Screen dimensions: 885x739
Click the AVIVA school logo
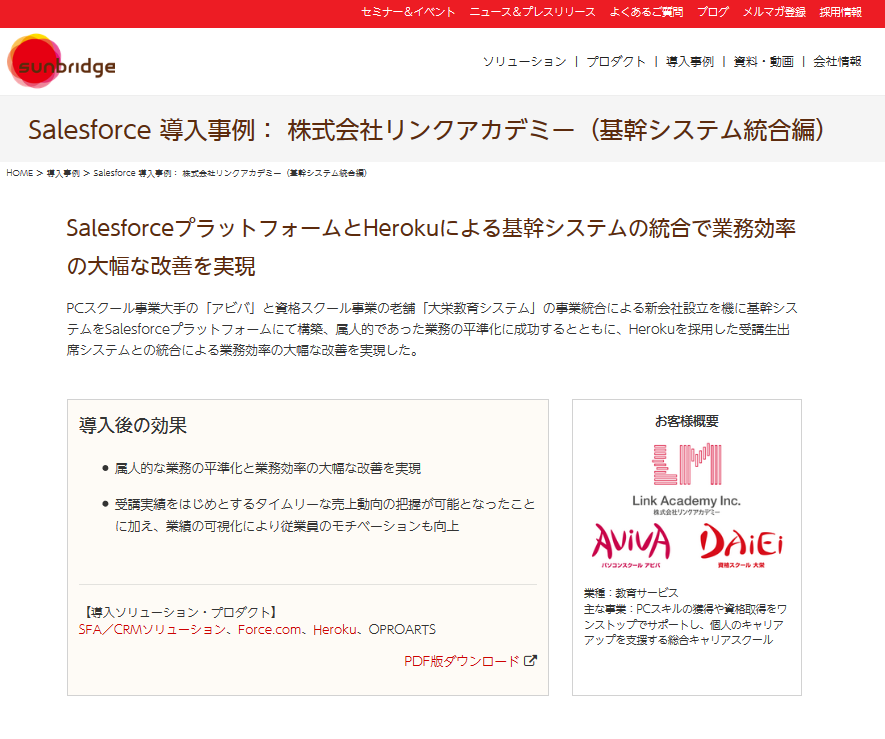coord(631,545)
